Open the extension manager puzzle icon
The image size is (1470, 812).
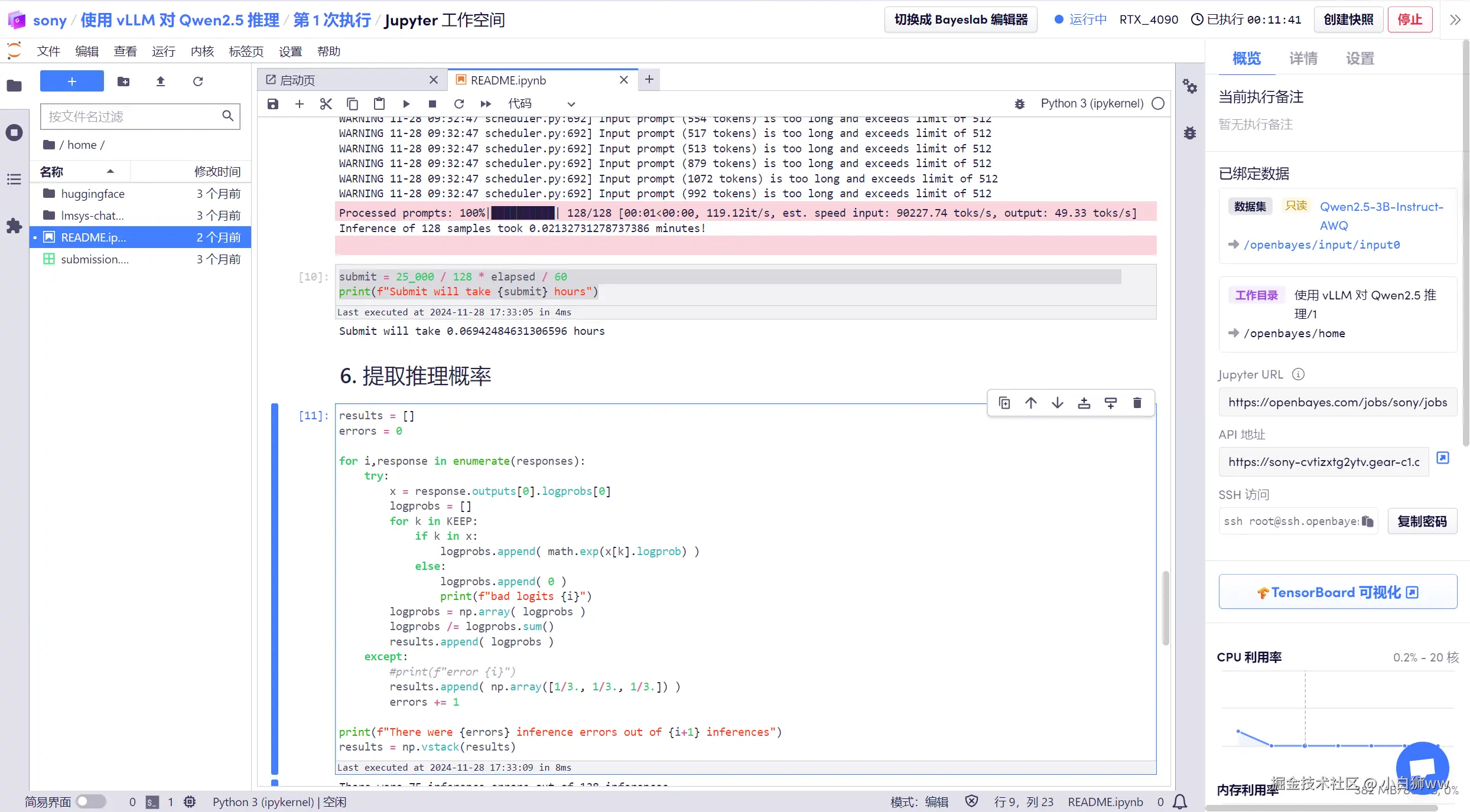pyautogui.click(x=14, y=226)
